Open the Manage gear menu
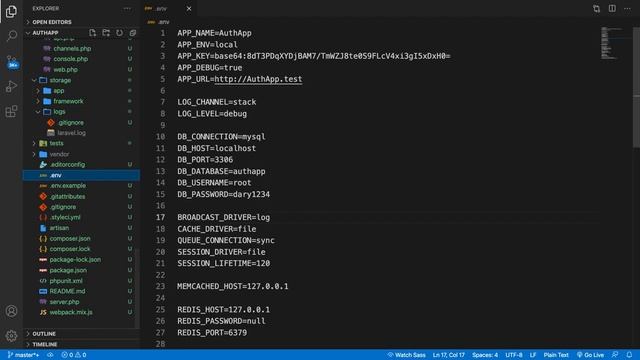 pyautogui.click(x=11, y=336)
